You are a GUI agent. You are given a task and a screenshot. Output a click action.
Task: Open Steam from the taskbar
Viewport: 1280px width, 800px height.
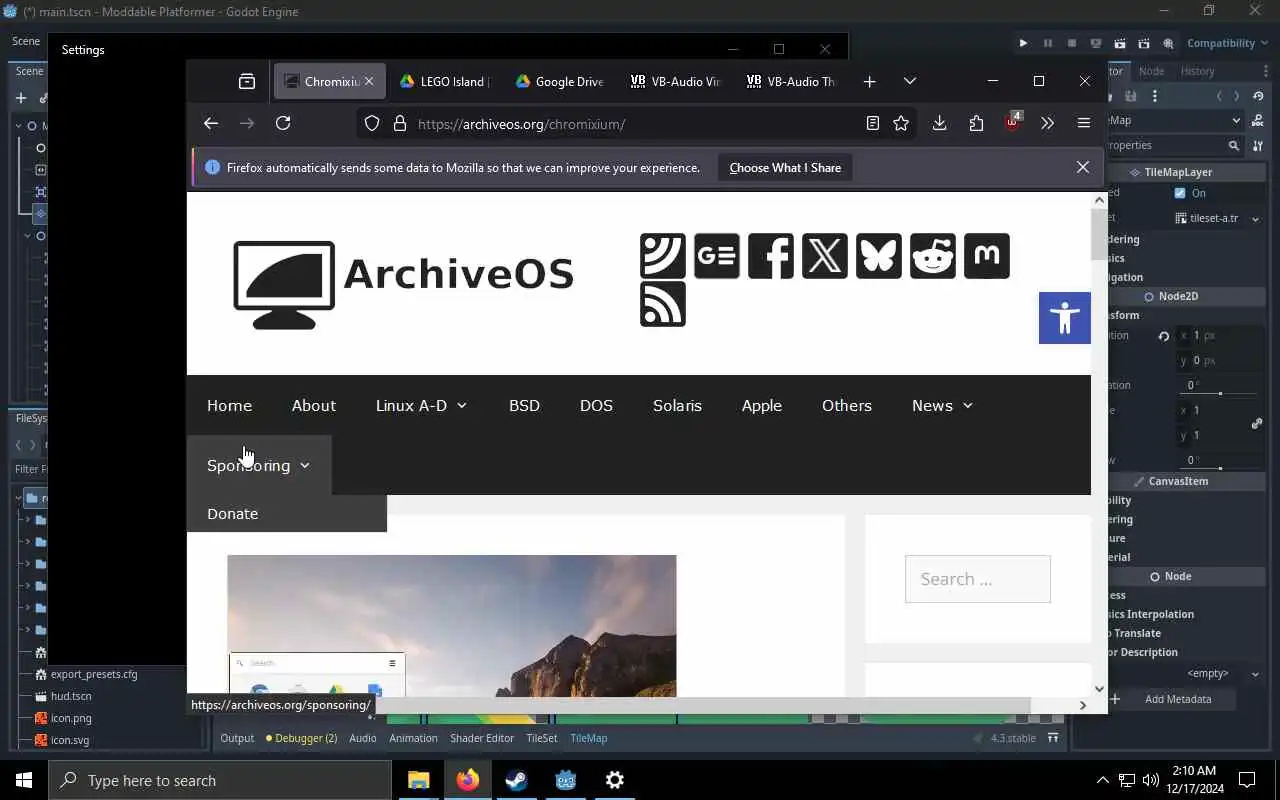point(516,780)
